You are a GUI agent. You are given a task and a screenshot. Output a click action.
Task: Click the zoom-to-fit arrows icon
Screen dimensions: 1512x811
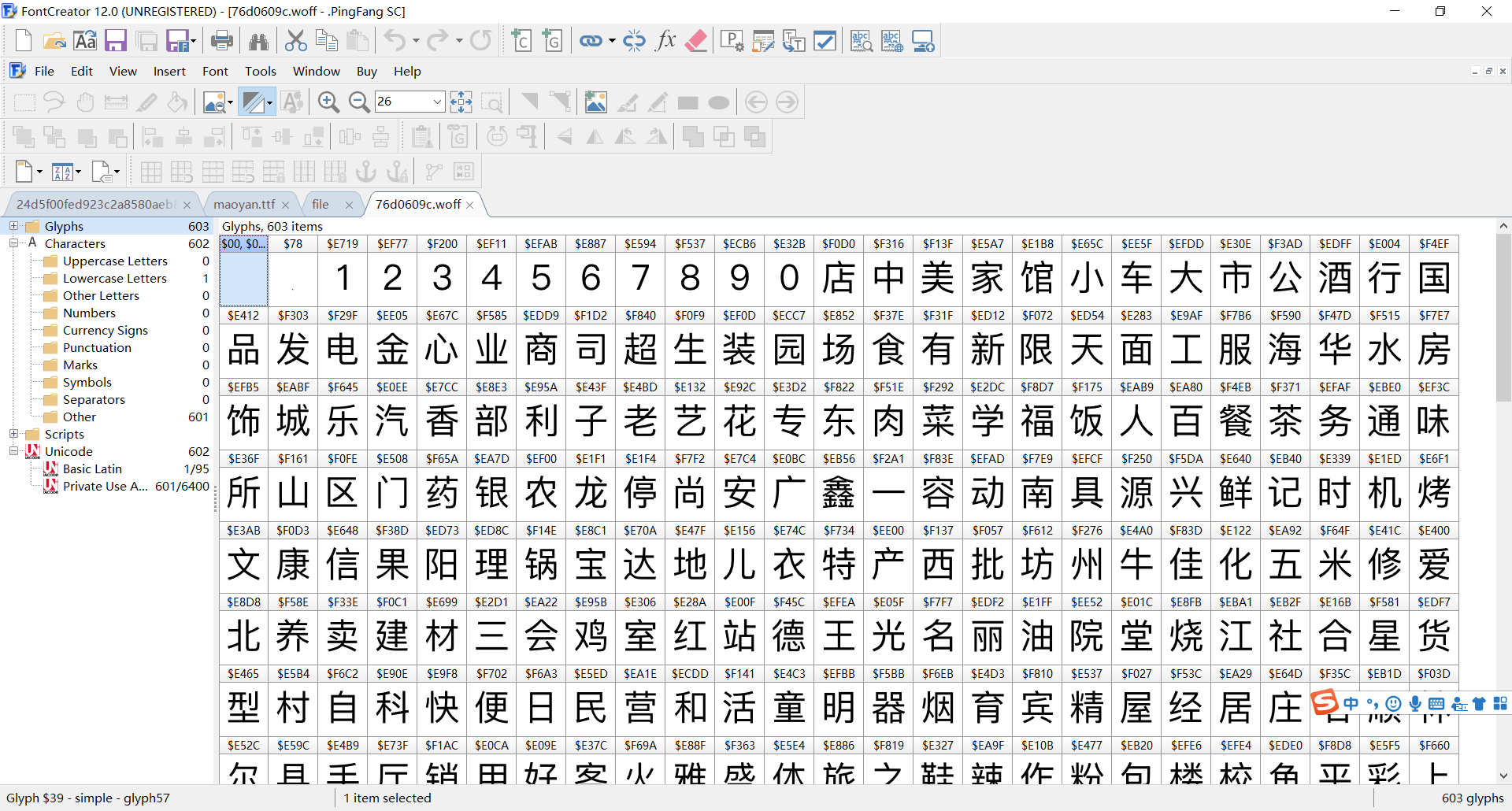pyautogui.click(x=461, y=102)
